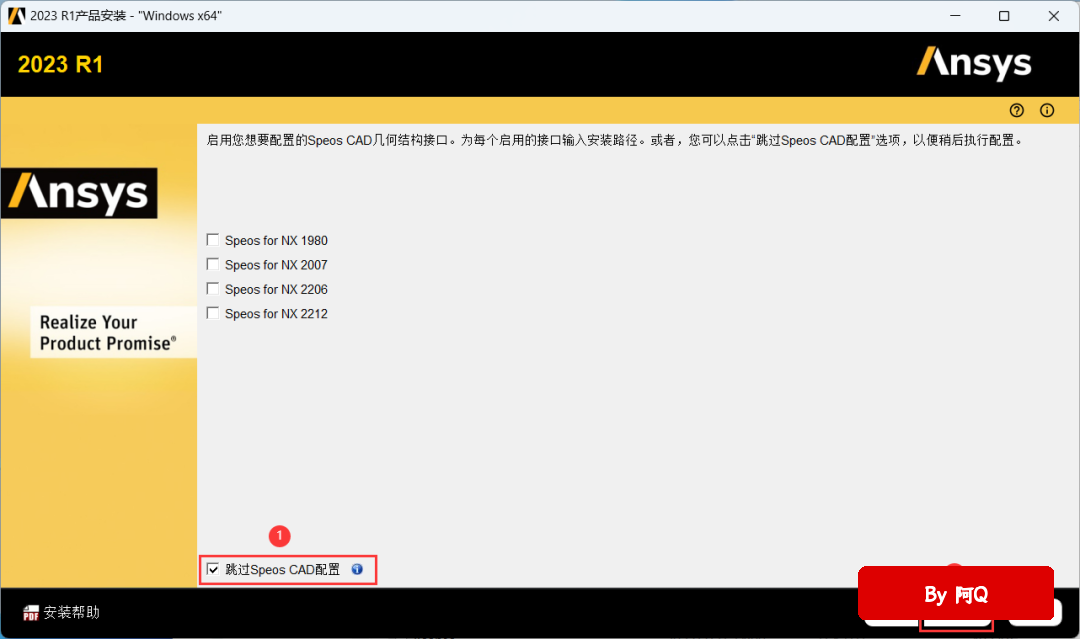Enable the Speos for NX 1980 checkbox
This screenshot has height=639, width=1080.
[212, 240]
